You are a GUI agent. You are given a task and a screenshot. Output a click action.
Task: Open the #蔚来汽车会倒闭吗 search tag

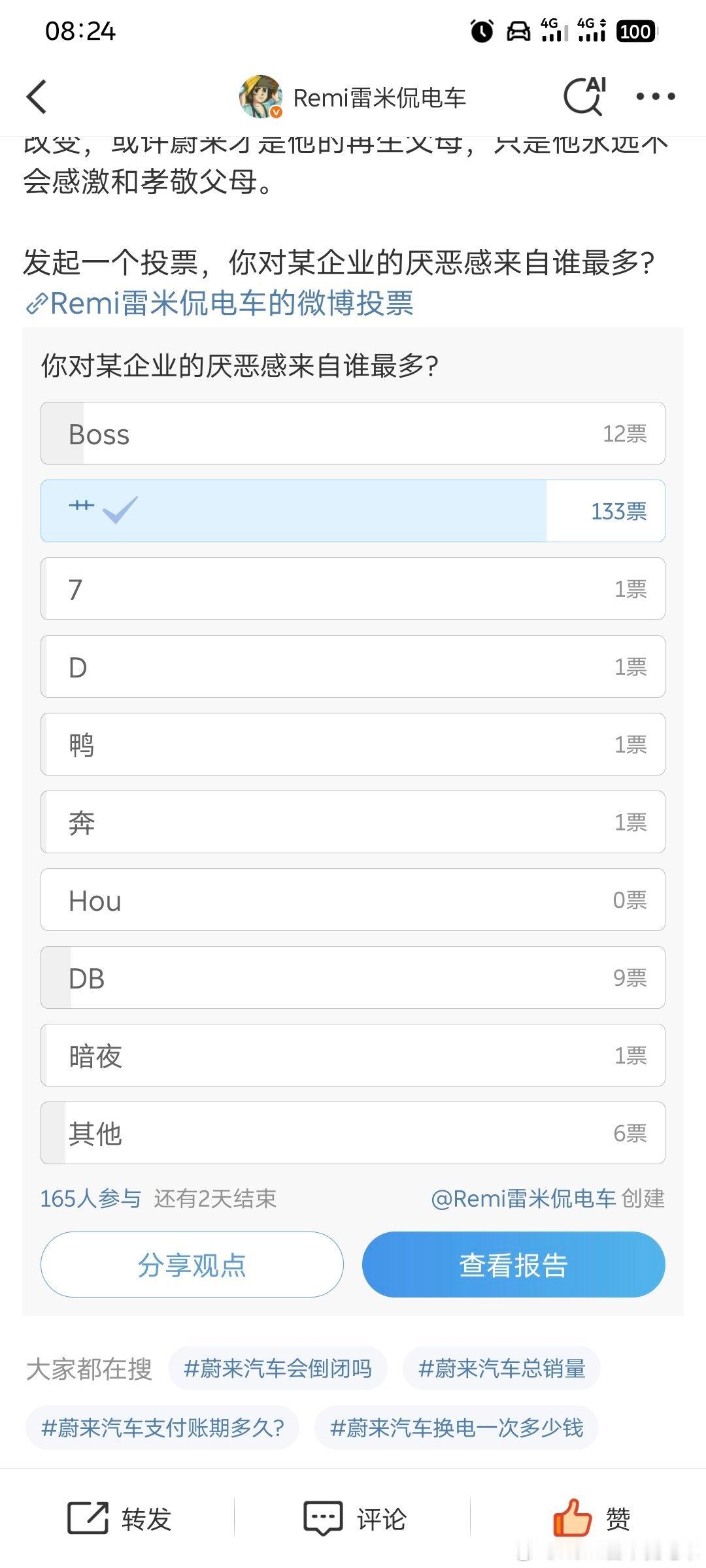point(278,1369)
